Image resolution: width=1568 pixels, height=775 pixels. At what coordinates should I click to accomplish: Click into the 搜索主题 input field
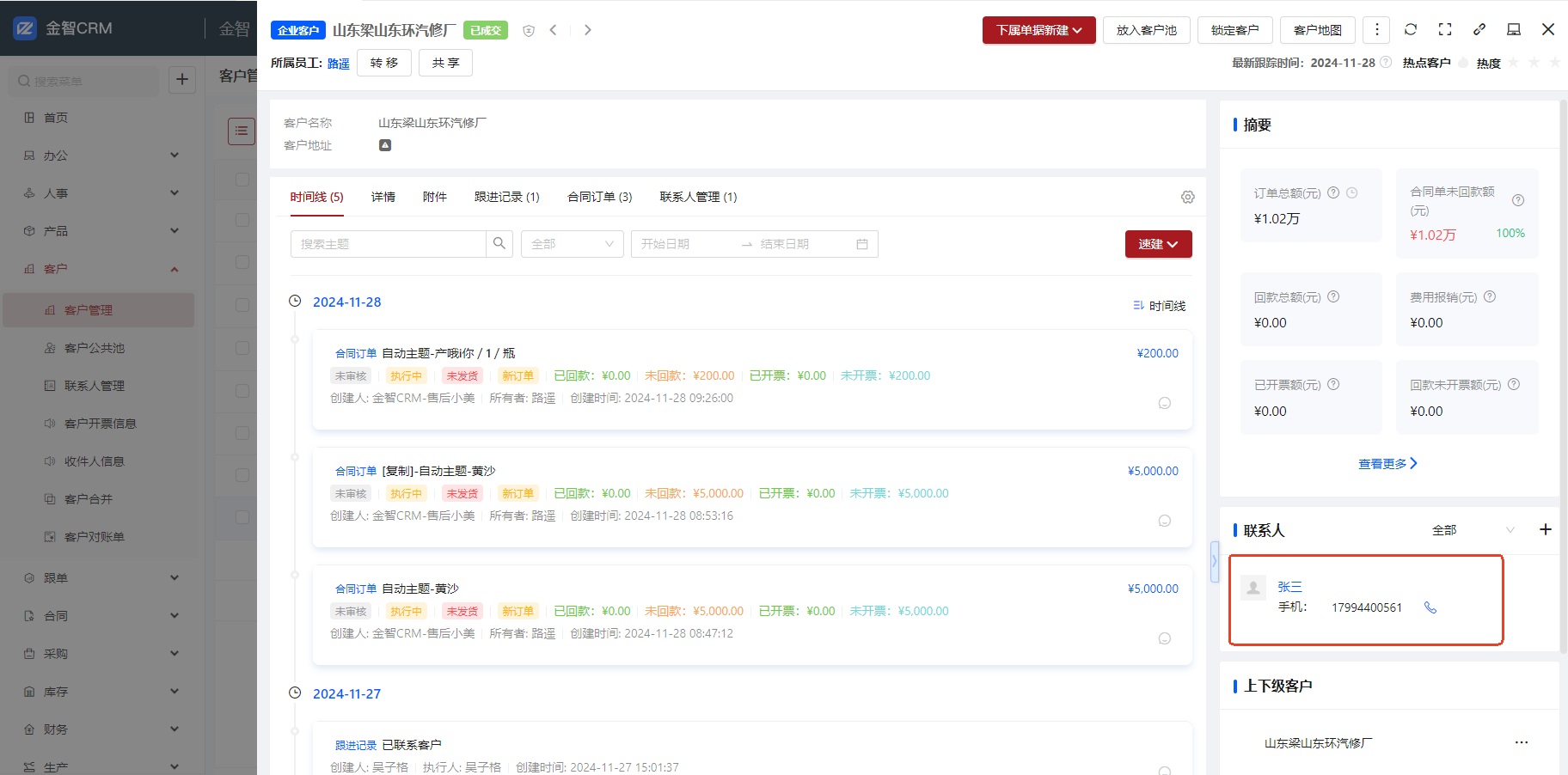point(389,244)
